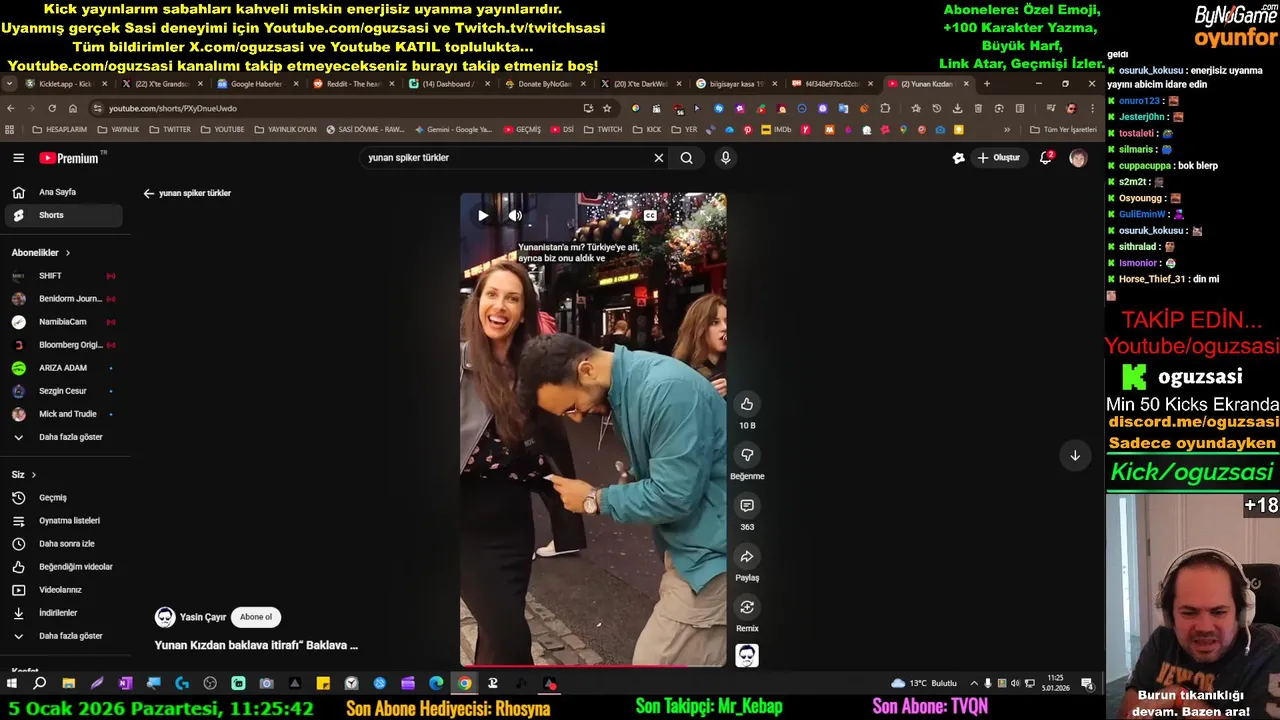
Task: Click the Oluştur create button
Action: tap(999, 158)
